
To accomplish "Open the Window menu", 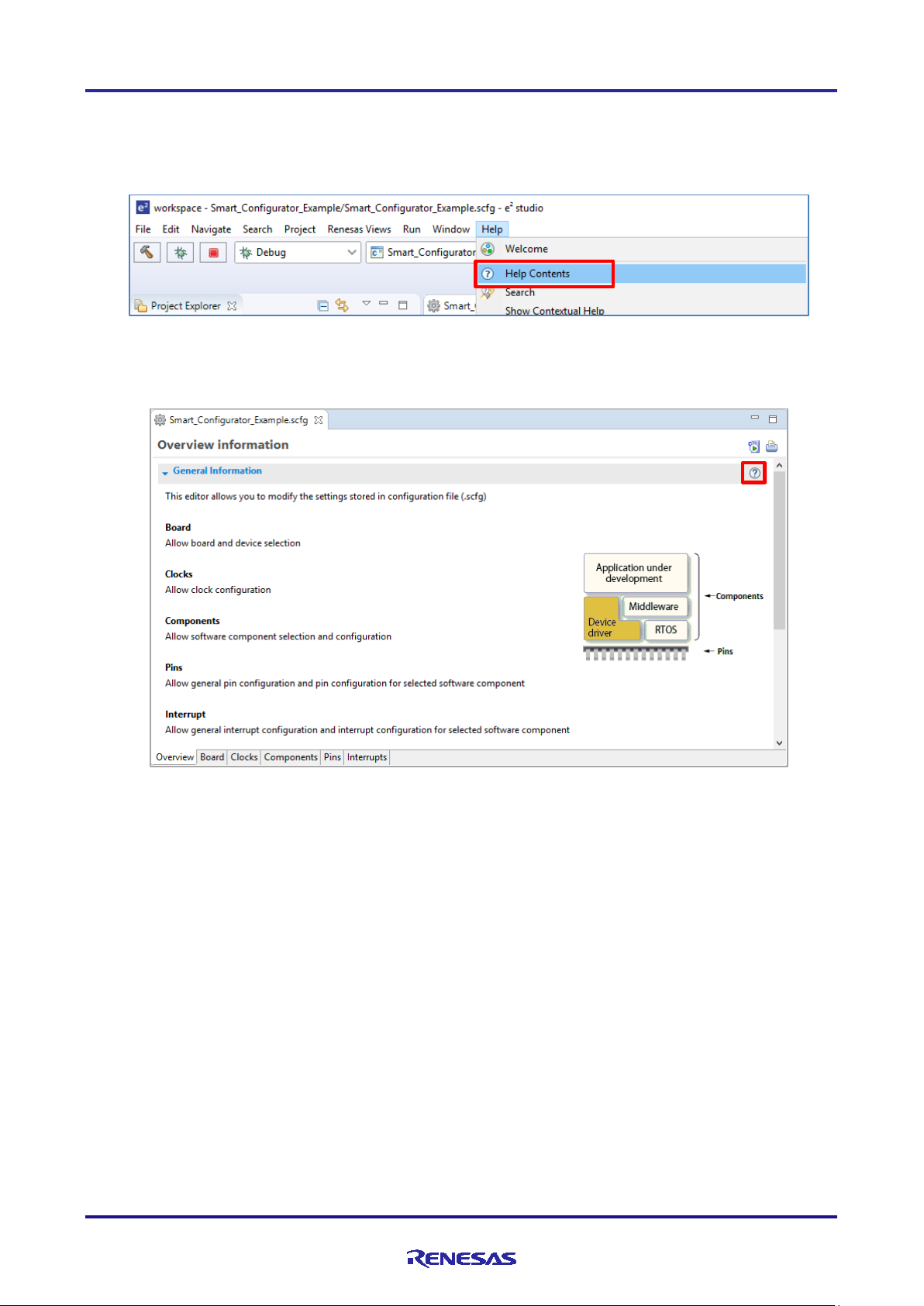I will [x=451, y=229].
